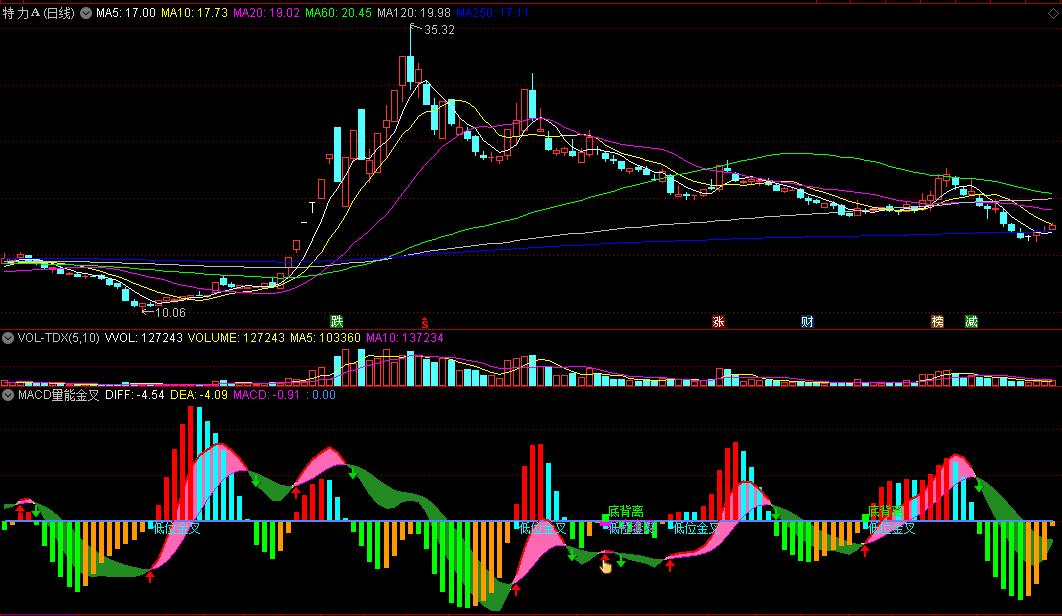
Task: Click the diamond icon in the top-right corner
Action: [1053, 14]
